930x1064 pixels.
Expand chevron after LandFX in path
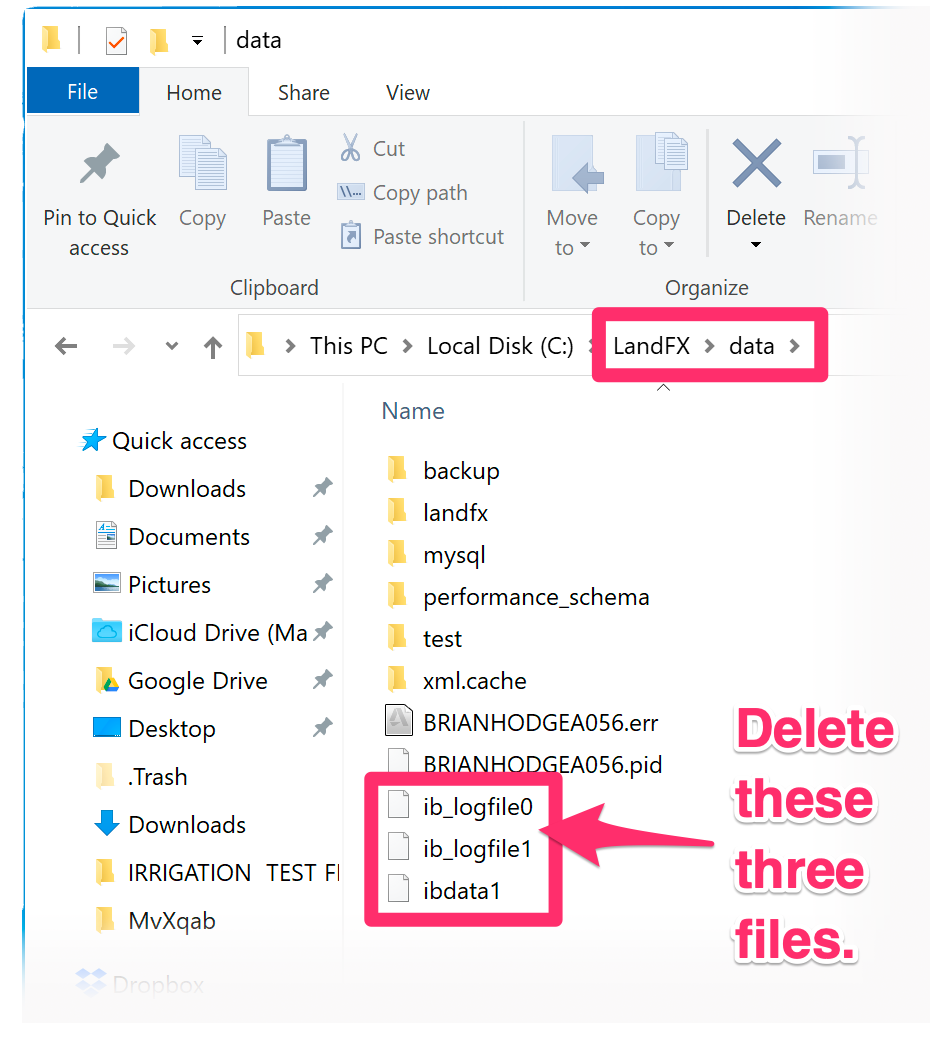[710, 346]
